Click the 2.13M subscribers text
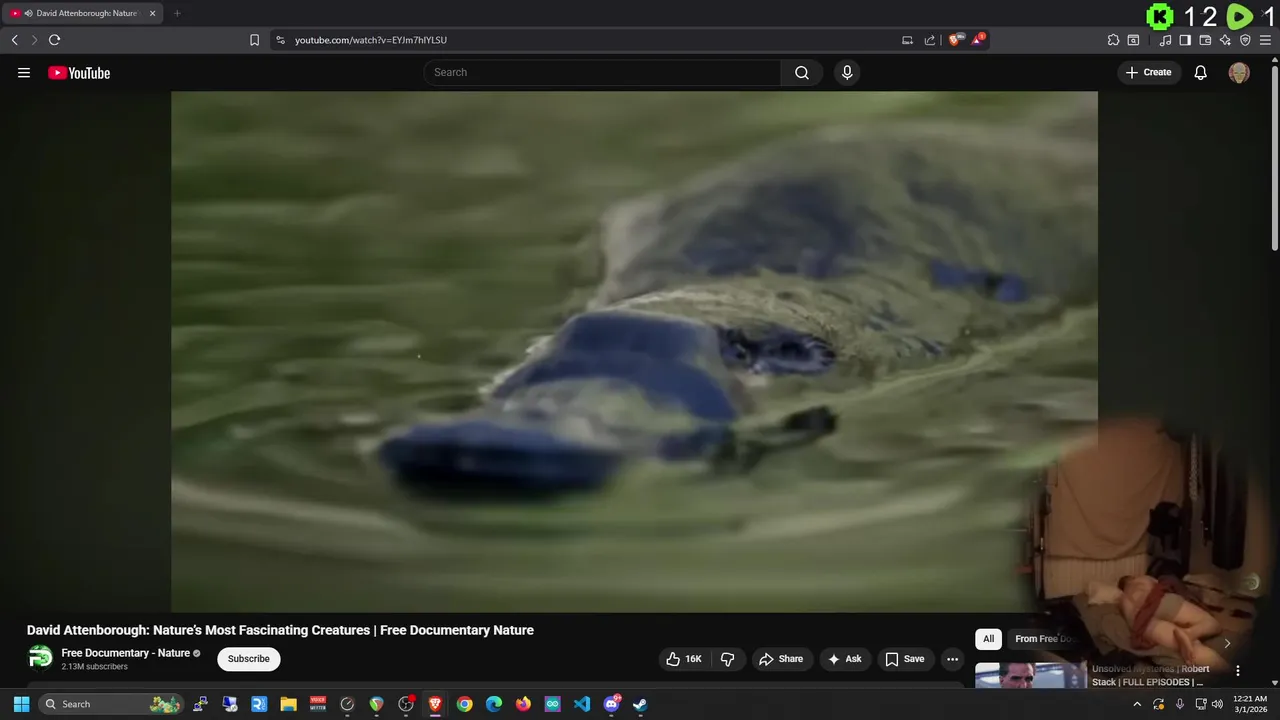Image resolution: width=1280 pixels, height=720 pixels. (94, 666)
